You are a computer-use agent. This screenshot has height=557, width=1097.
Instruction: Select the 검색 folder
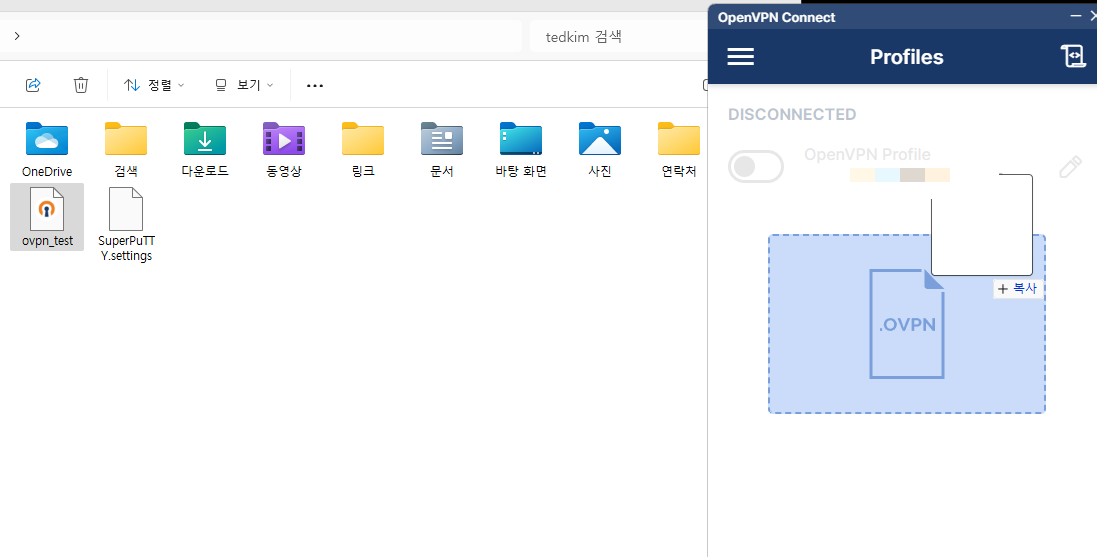[126, 149]
